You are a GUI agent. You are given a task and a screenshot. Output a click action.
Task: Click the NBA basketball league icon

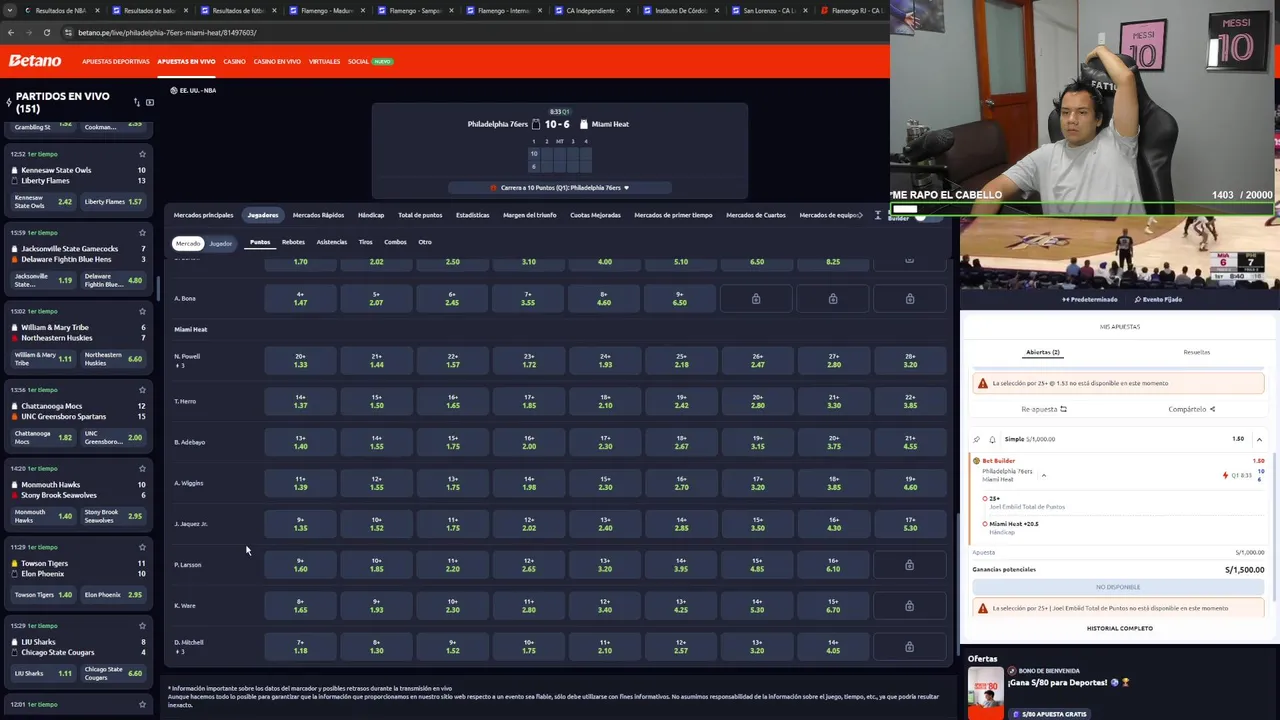(173, 90)
